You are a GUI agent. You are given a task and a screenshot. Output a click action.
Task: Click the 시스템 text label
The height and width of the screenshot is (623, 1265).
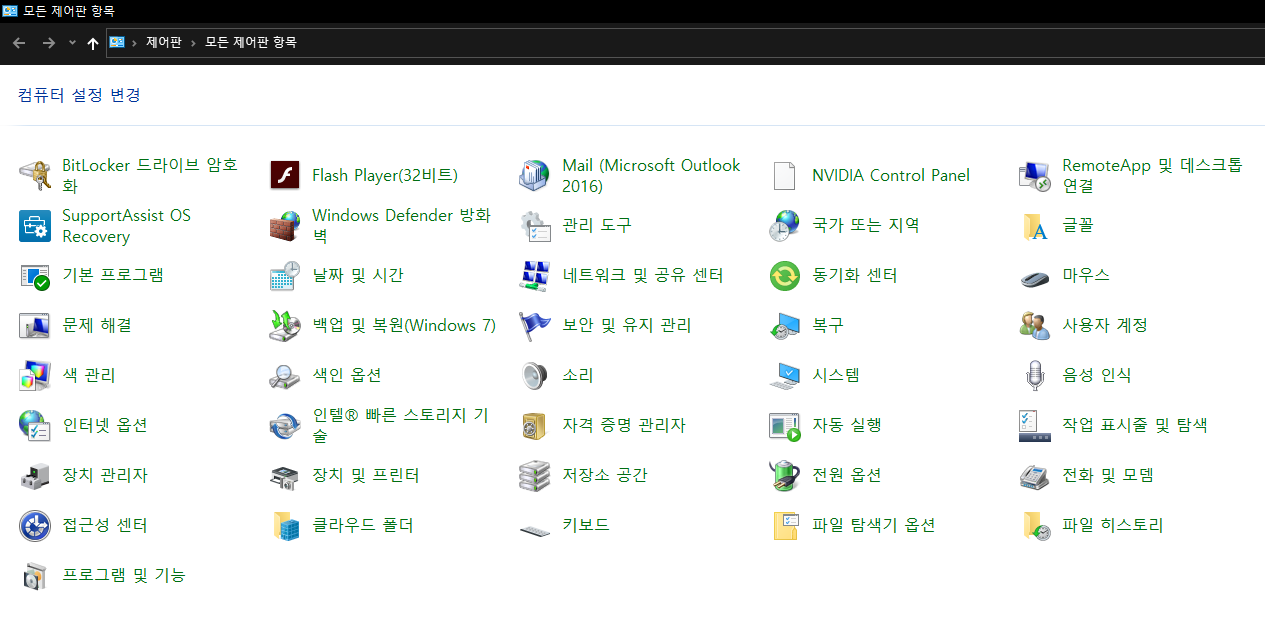836,376
